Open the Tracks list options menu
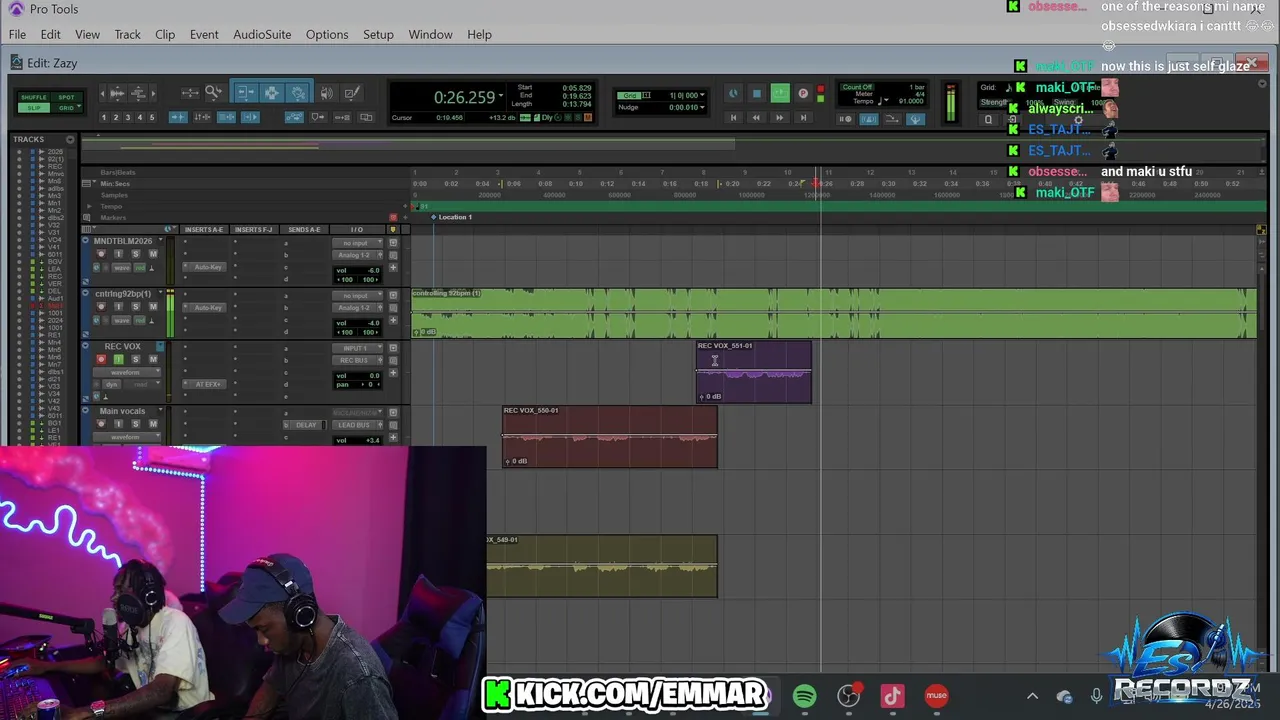Viewport: 1280px width, 720px height. click(x=70, y=140)
